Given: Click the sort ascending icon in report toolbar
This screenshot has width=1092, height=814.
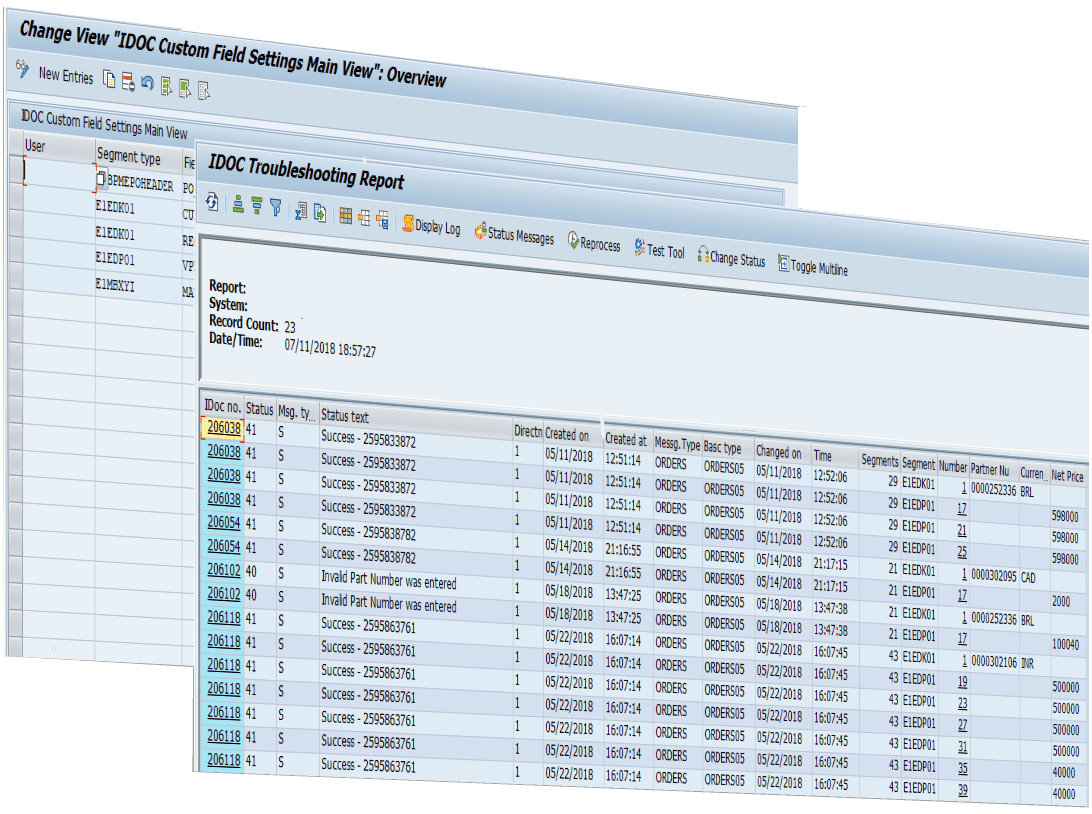Looking at the screenshot, I should pos(238,205).
